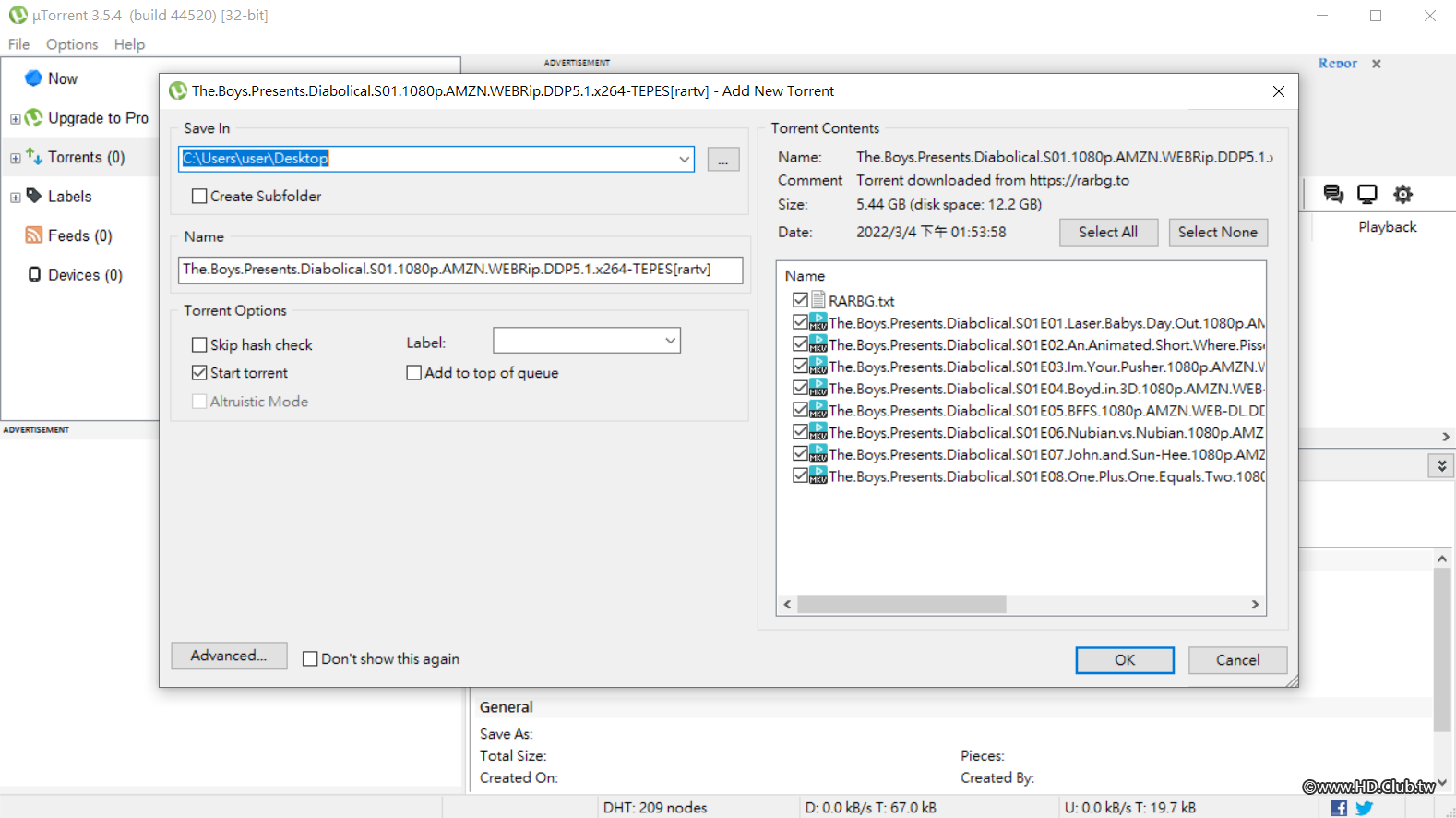Click the S01E04 Boyd in 3D video icon
This screenshot has height=818, width=1456.
coord(818,388)
